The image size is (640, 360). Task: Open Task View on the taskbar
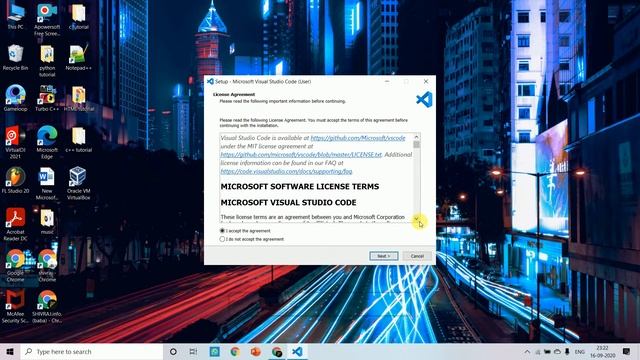193,351
